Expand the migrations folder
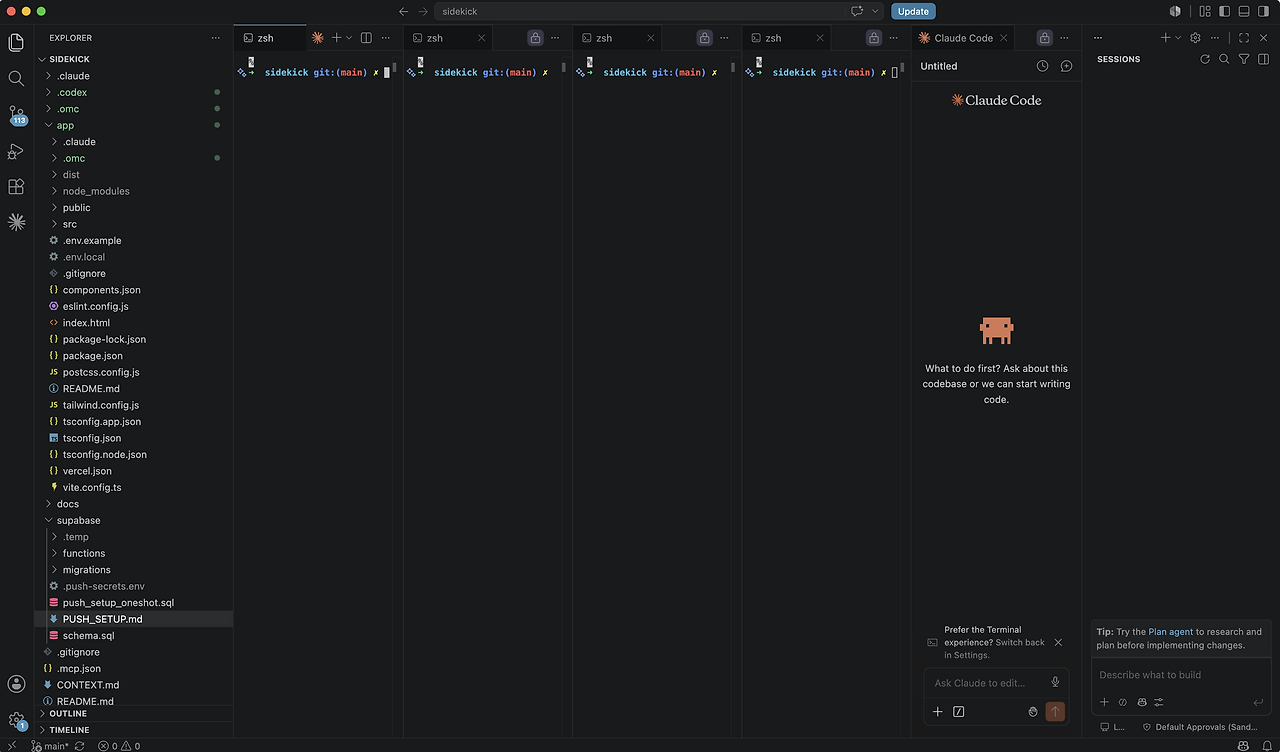1280x752 pixels. pyautogui.click(x=134, y=570)
